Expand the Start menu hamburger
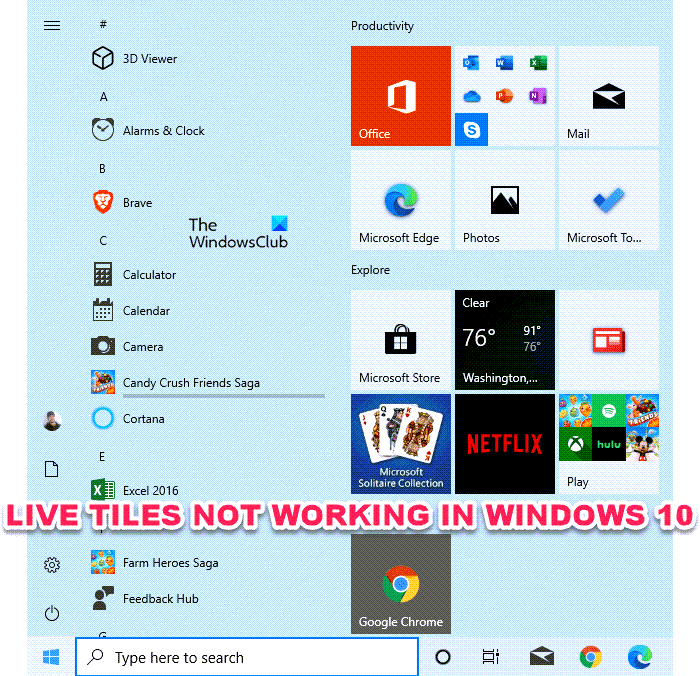The height and width of the screenshot is (676, 700). click(x=52, y=25)
